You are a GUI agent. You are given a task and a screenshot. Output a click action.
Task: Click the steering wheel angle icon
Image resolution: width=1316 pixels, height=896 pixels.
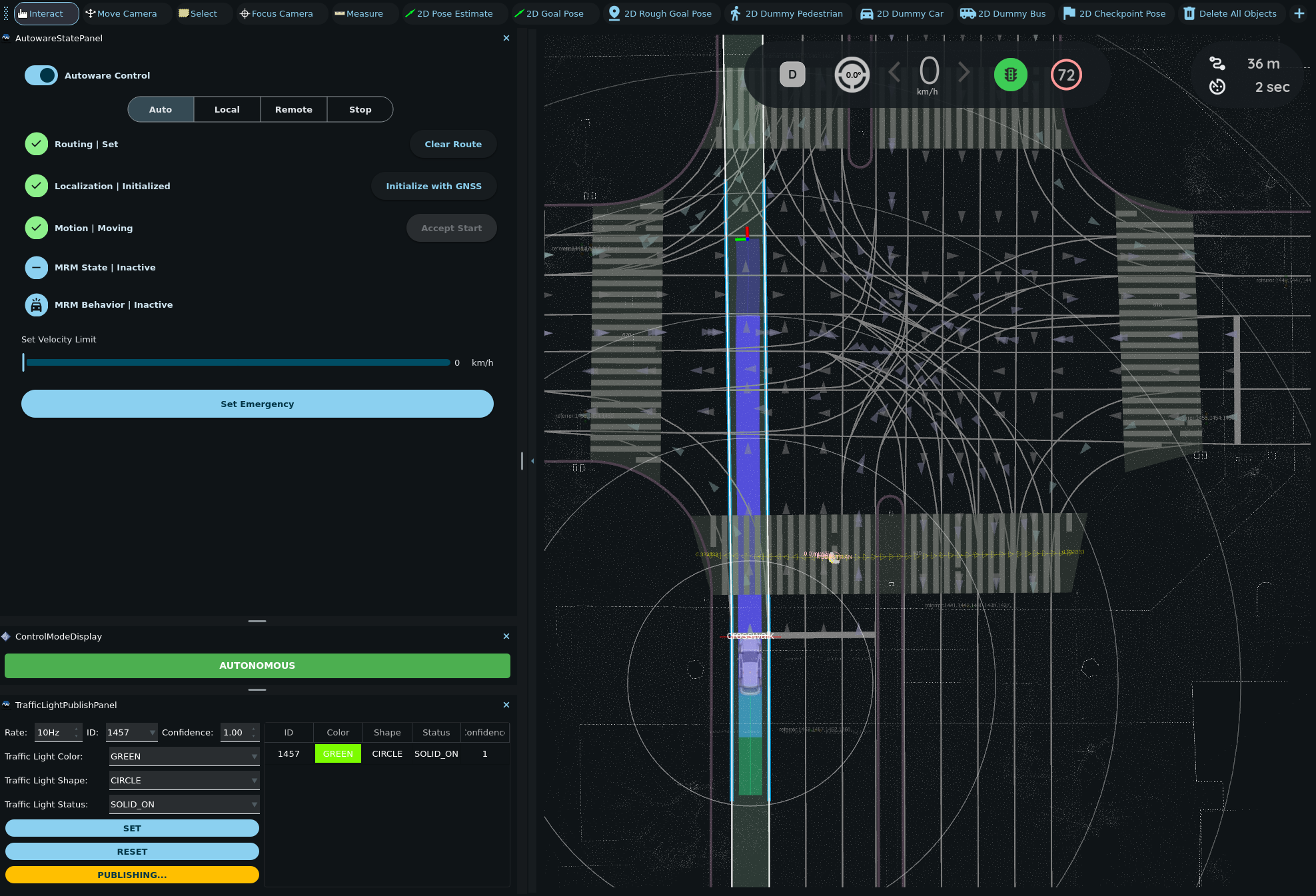coord(852,75)
